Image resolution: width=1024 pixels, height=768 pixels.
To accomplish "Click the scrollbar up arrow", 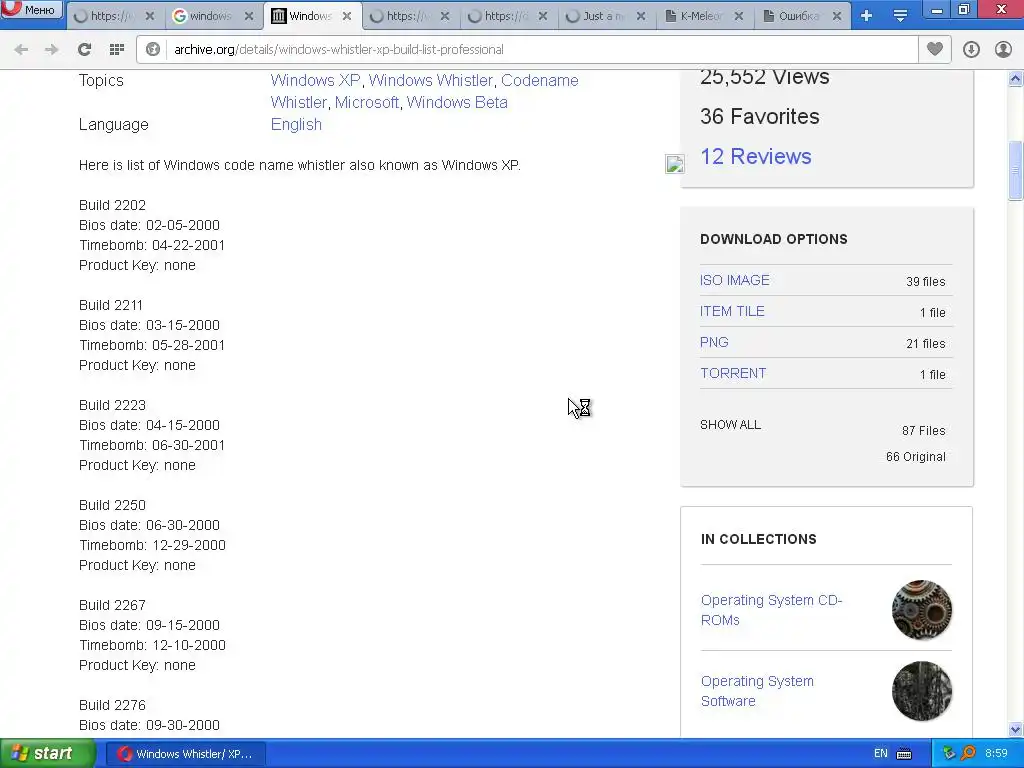I will [1016, 79].
